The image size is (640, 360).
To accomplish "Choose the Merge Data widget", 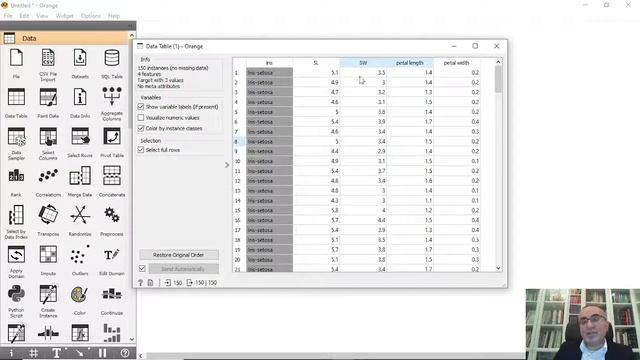I will coord(80,176).
